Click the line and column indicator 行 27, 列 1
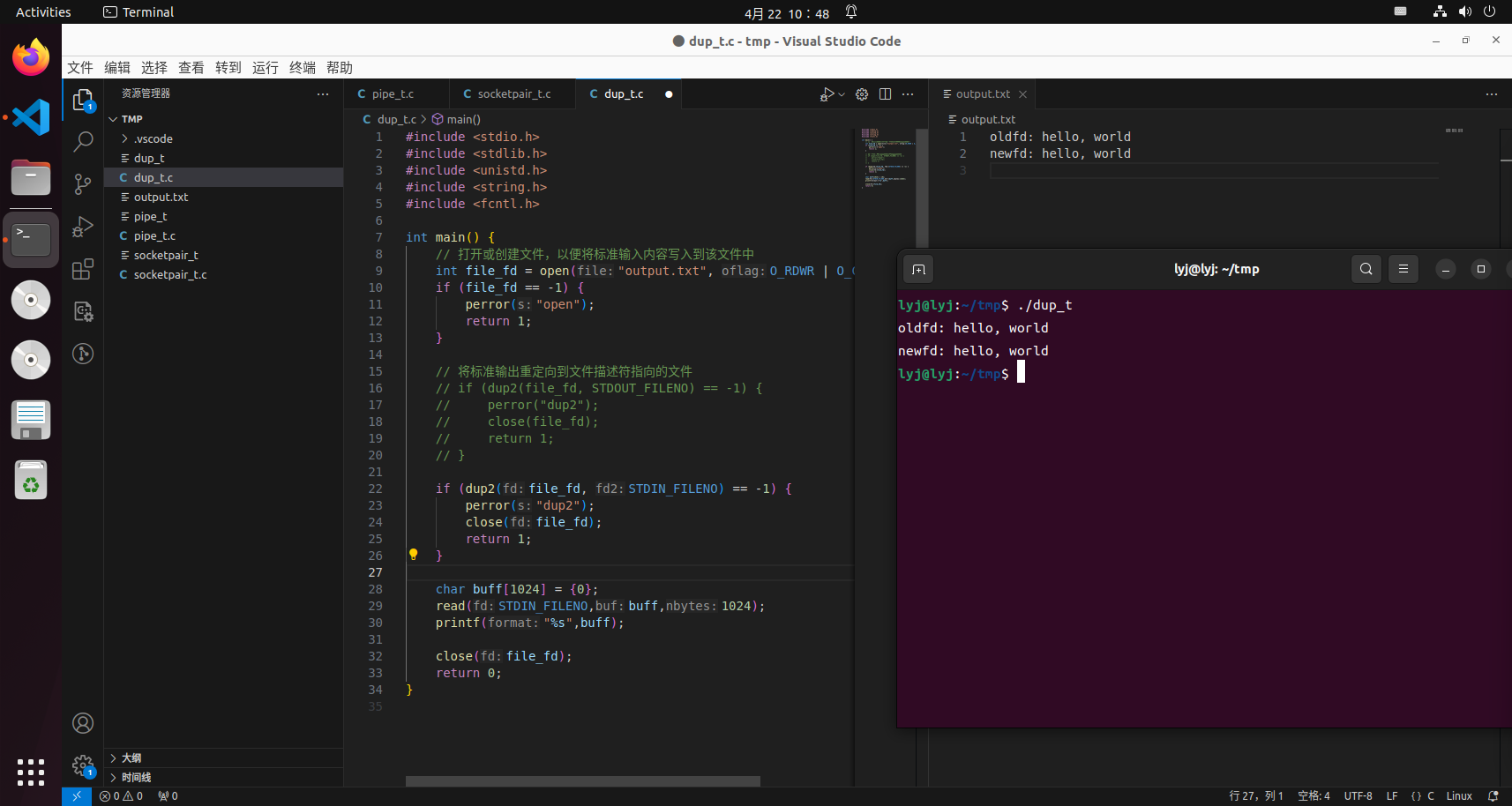This screenshot has height=806, width=1512. pyautogui.click(x=1256, y=796)
